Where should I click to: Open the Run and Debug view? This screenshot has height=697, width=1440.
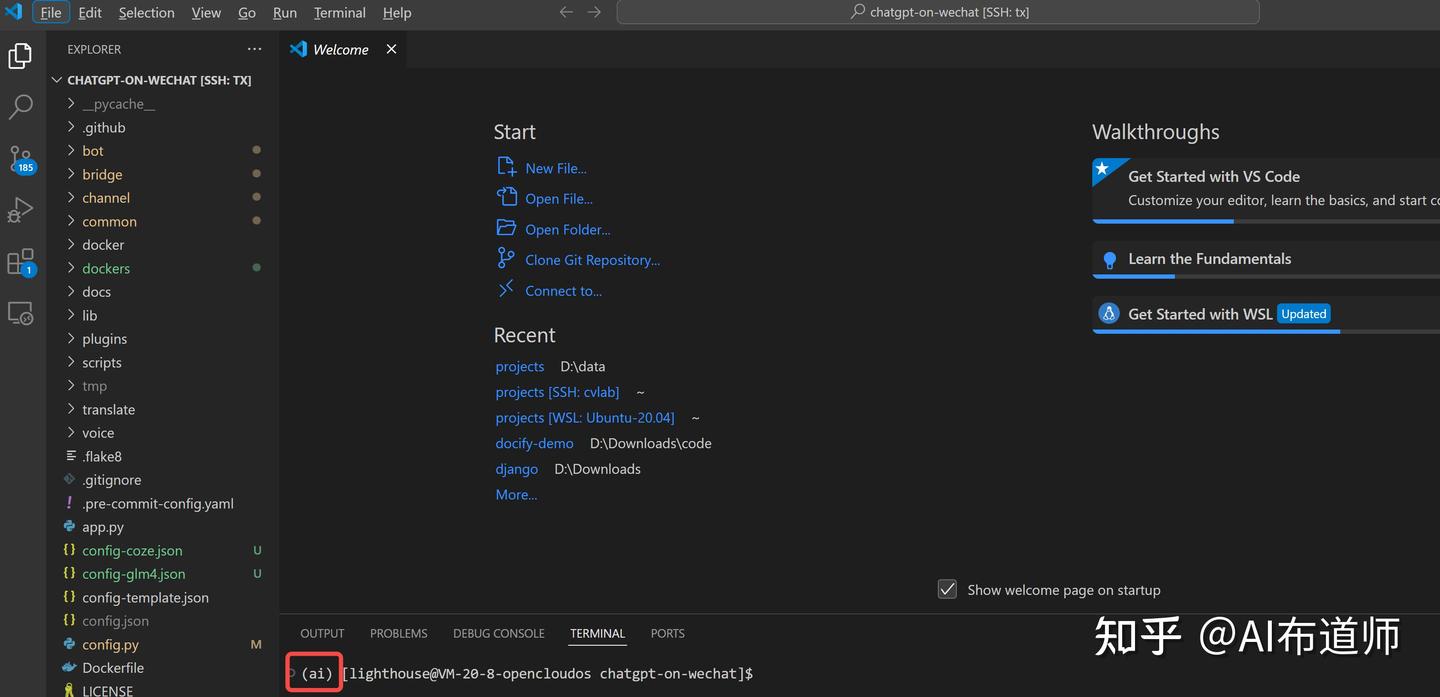click(20, 210)
